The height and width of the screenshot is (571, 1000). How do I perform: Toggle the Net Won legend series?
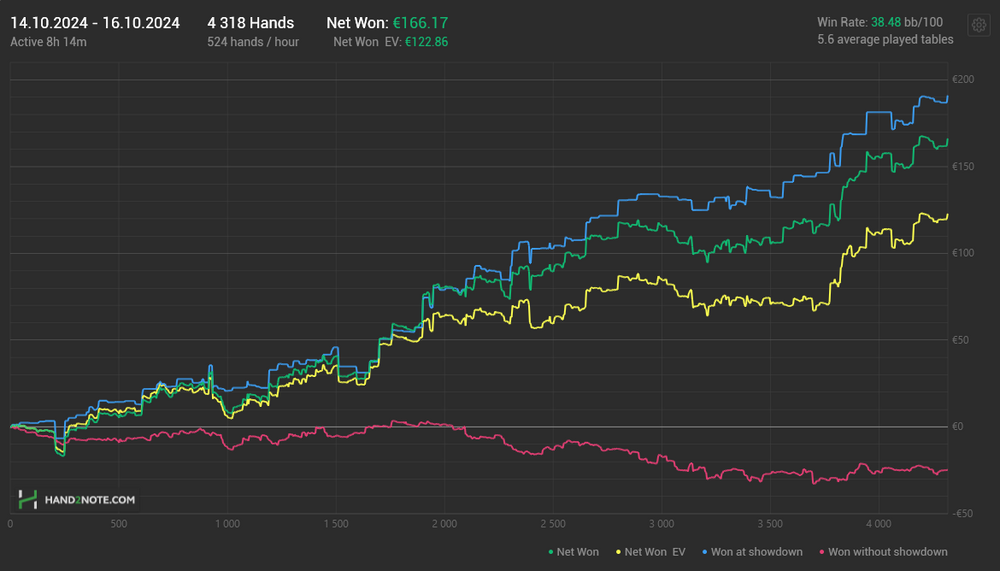coord(573,552)
